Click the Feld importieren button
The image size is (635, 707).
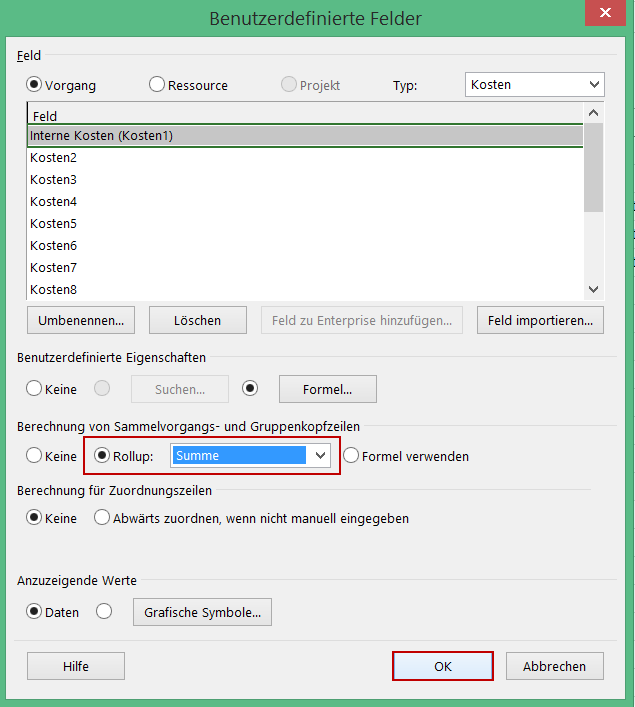(x=541, y=320)
